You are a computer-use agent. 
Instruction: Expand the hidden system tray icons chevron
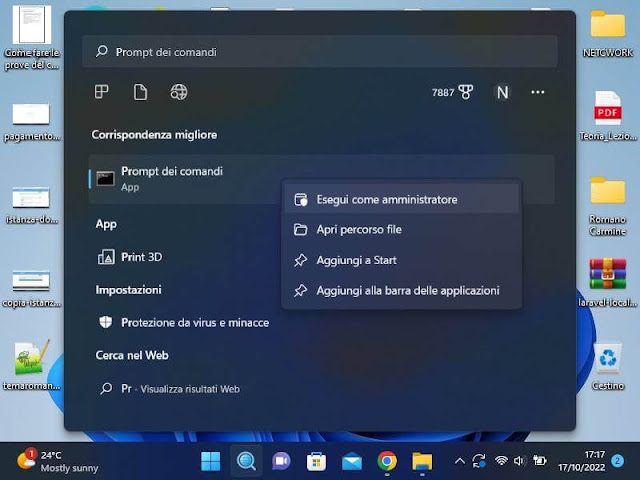[x=460, y=461]
